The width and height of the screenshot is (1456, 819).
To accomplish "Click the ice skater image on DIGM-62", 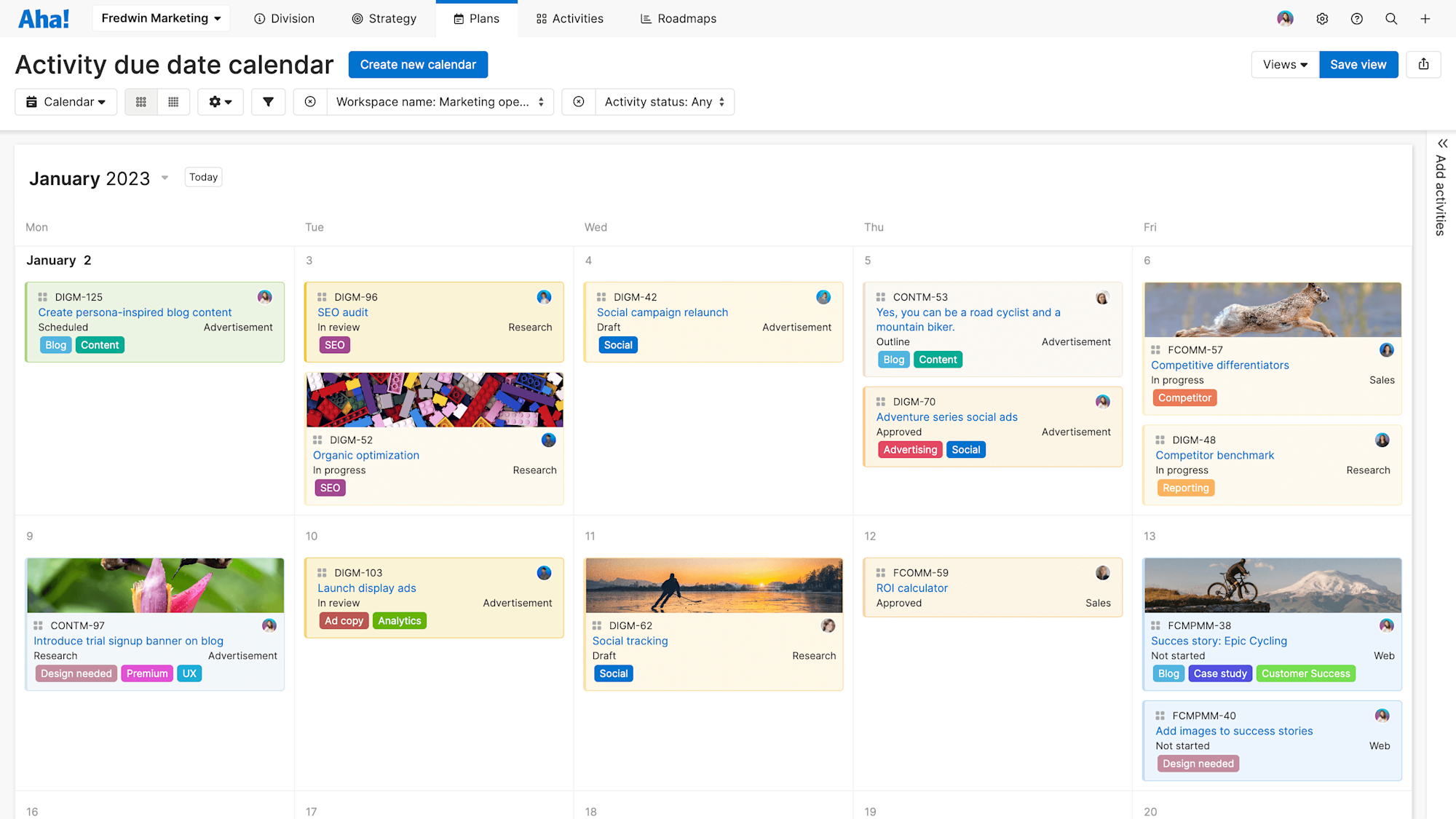I will (713, 585).
